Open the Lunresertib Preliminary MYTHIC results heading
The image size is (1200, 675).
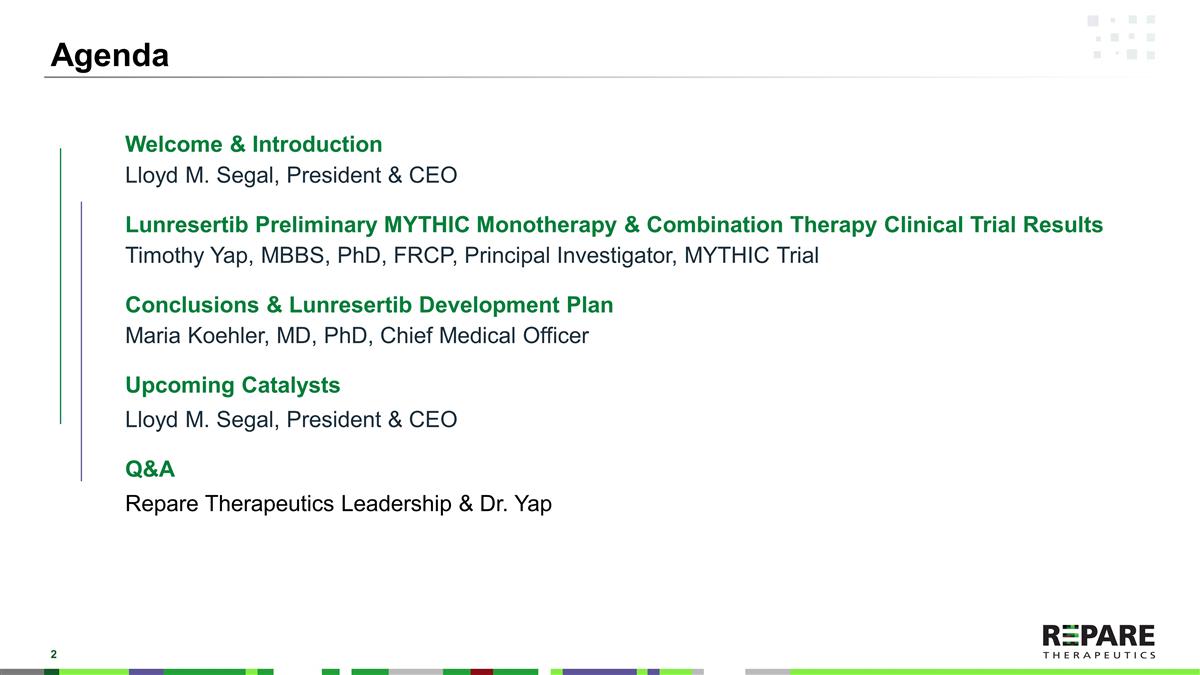613,225
